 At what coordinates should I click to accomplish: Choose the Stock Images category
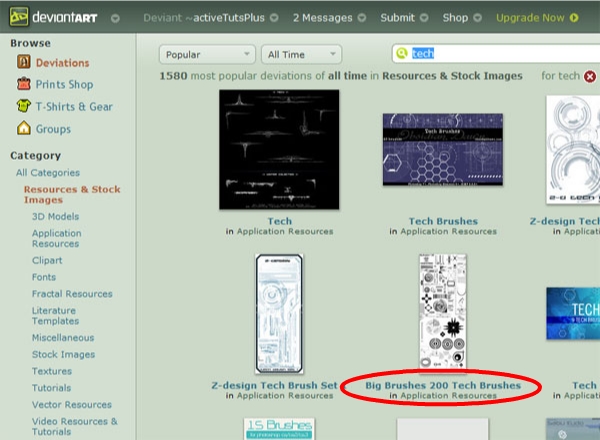[x=64, y=354]
